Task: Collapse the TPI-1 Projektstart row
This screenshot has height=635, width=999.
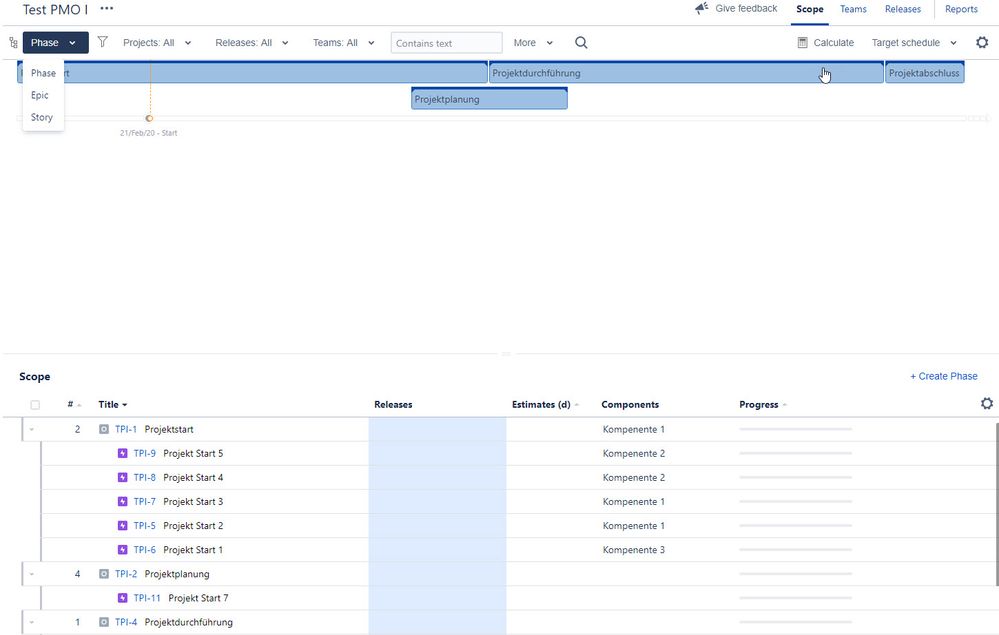Action: pos(32,429)
